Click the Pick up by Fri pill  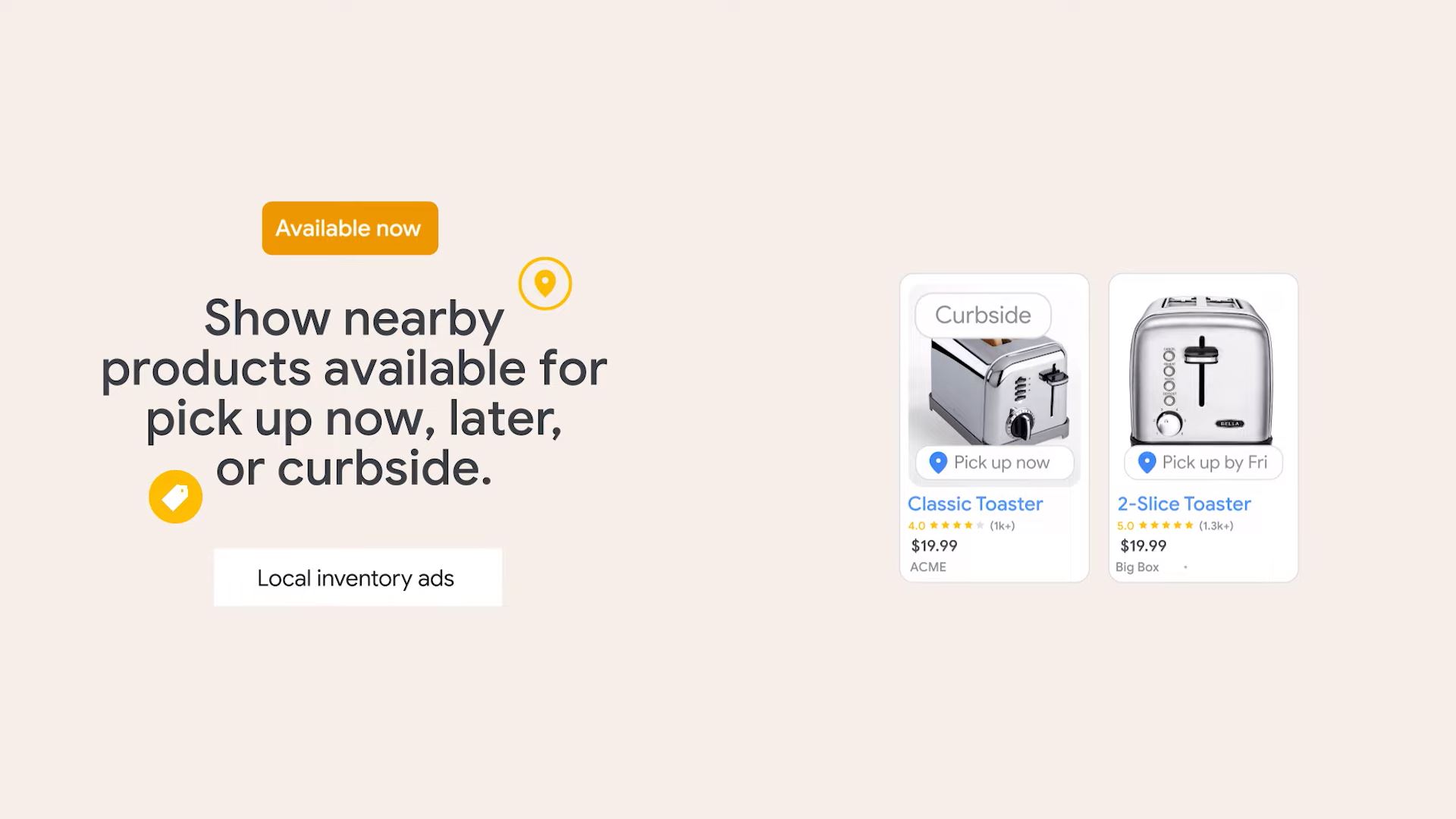(x=1203, y=463)
